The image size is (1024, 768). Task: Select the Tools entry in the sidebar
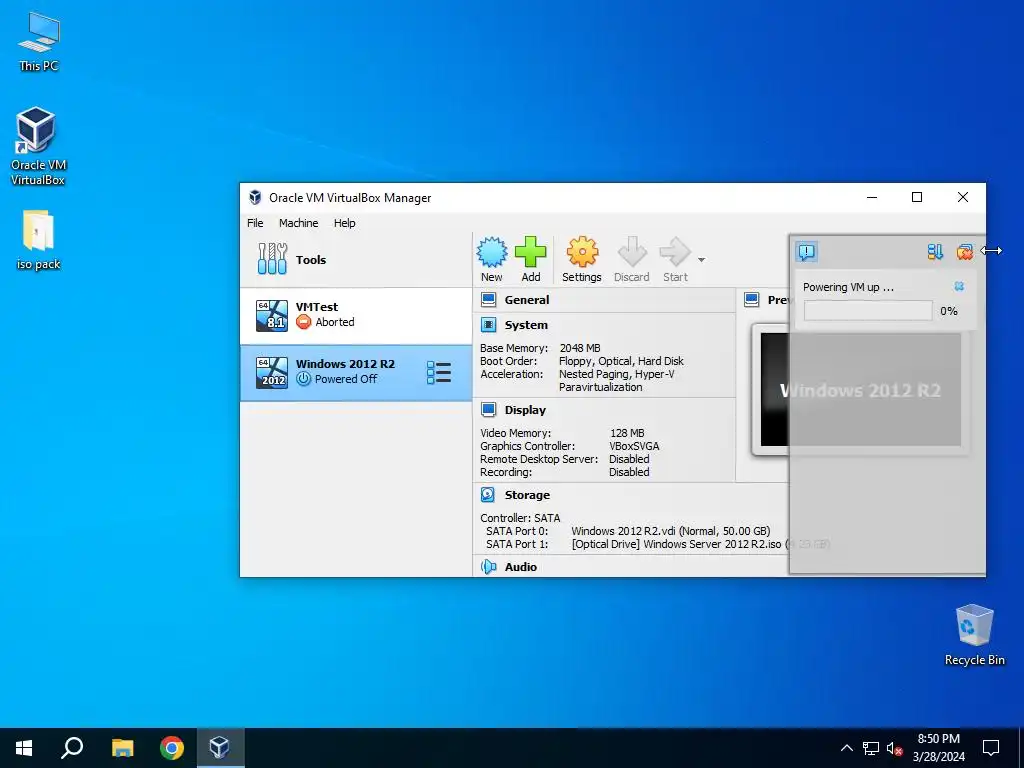tap(356, 259)
